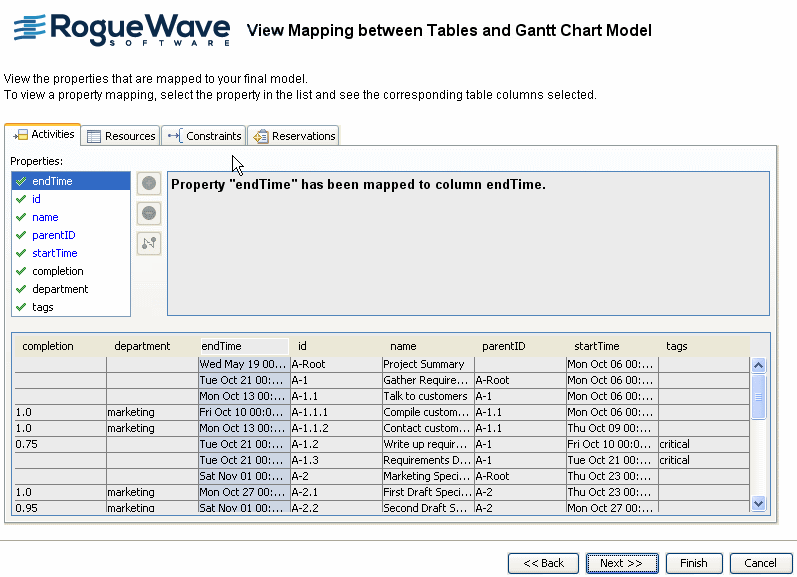This screenshot has height=577, width=797.
Task: Click the map property connector icon
Action: (148, 243)
